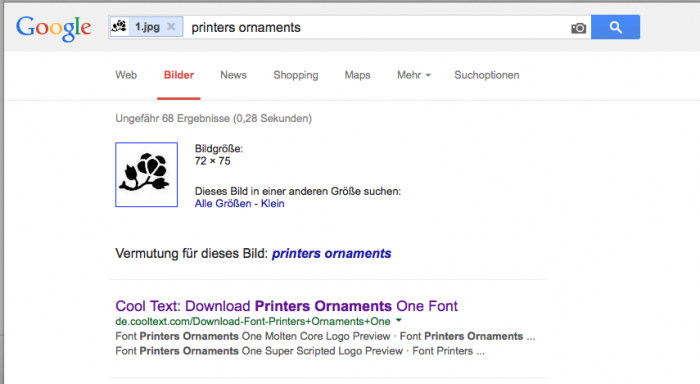Click the printers ornaments best guess link
The height and width of the screenshot is (384, 700).
[331, 254]
